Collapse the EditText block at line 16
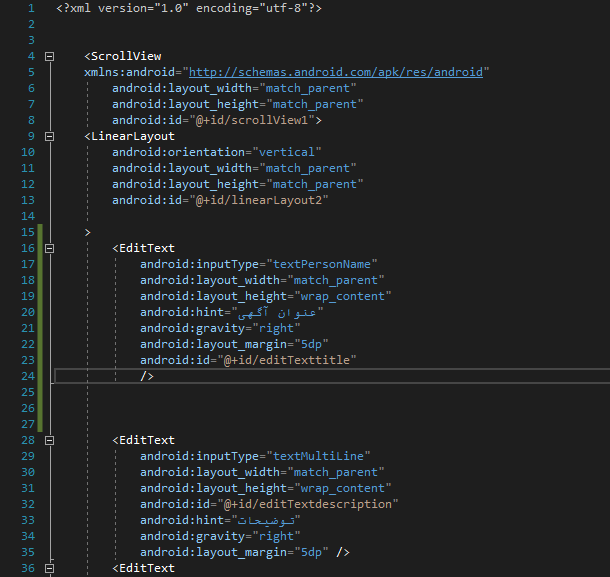 point(47,248)
